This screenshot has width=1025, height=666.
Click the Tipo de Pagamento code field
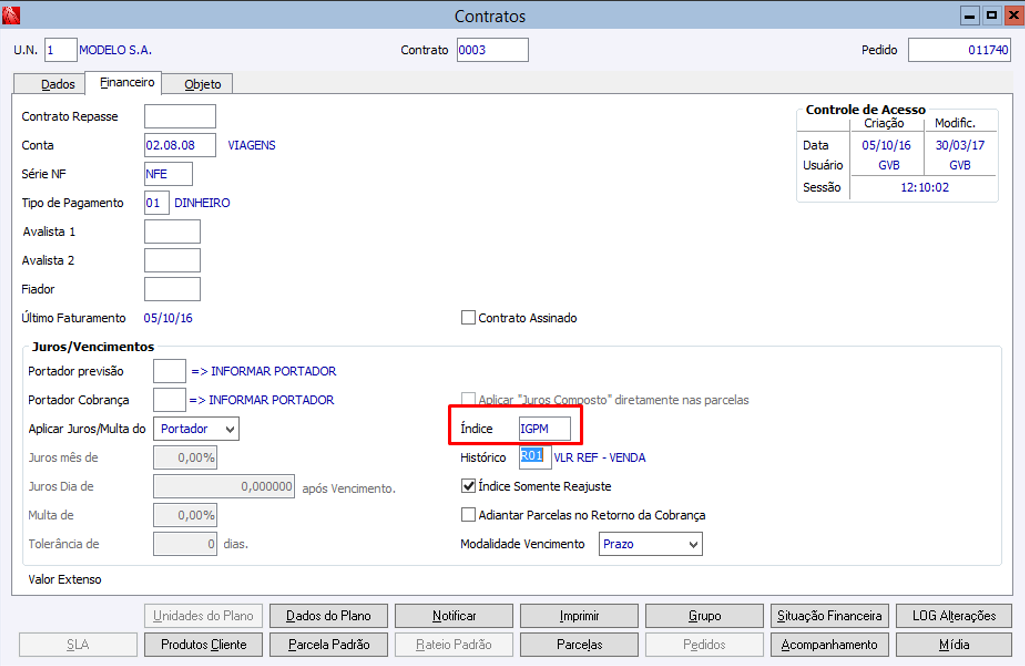click(x=157, y=203)
